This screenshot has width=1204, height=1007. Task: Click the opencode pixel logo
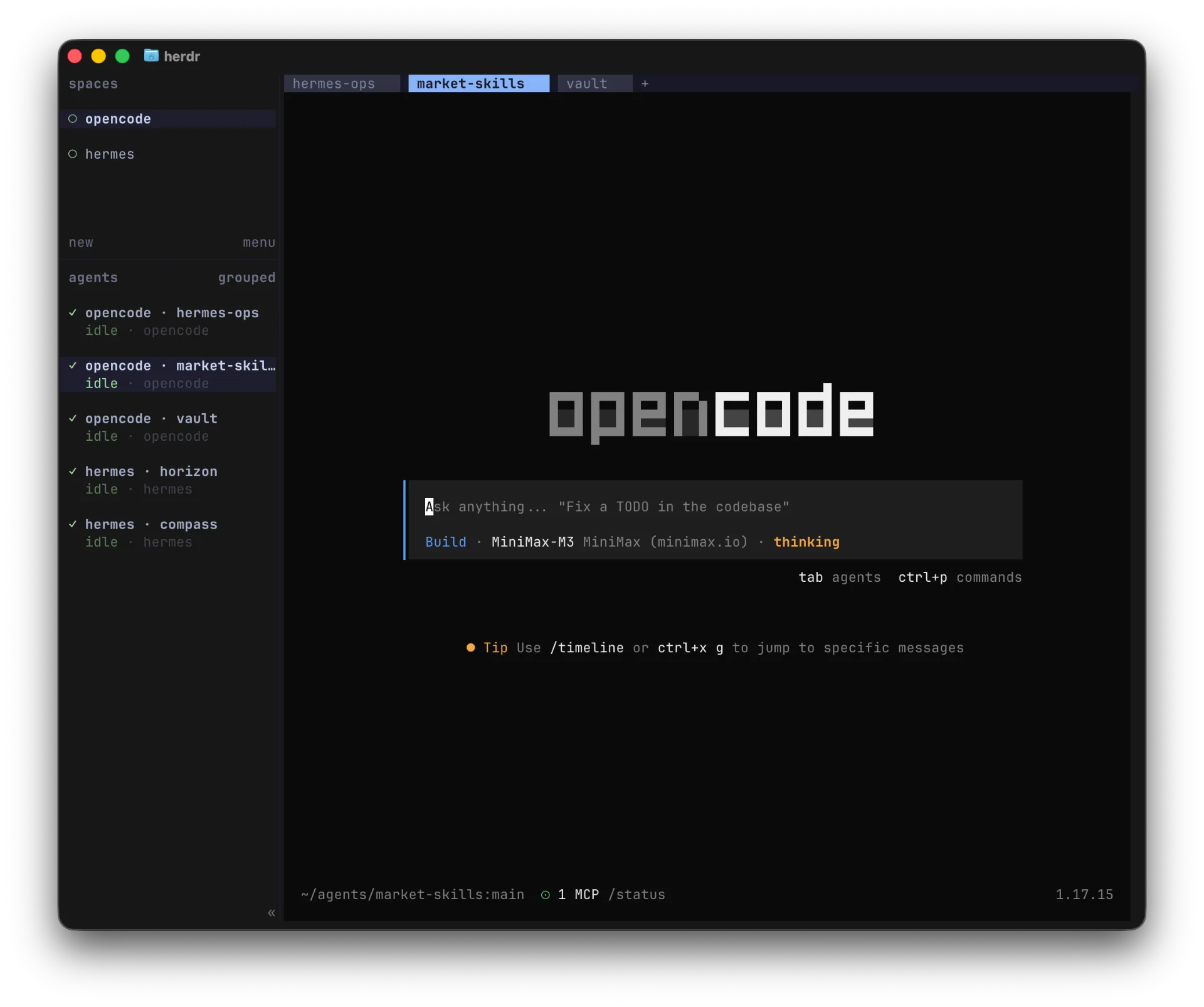pos(711,413)
